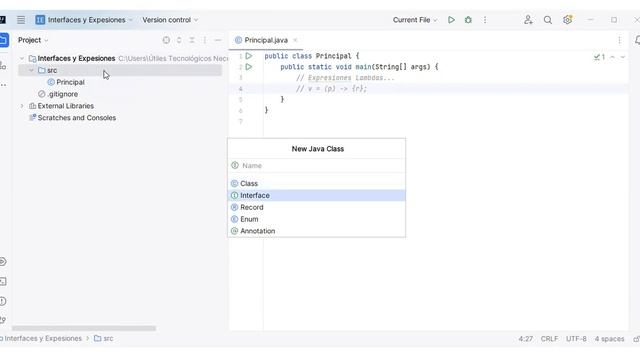Open Terminal tool window in left sidebar
Image resolution: width=640 pixels, height=360 pixels.
coord(3,281)
